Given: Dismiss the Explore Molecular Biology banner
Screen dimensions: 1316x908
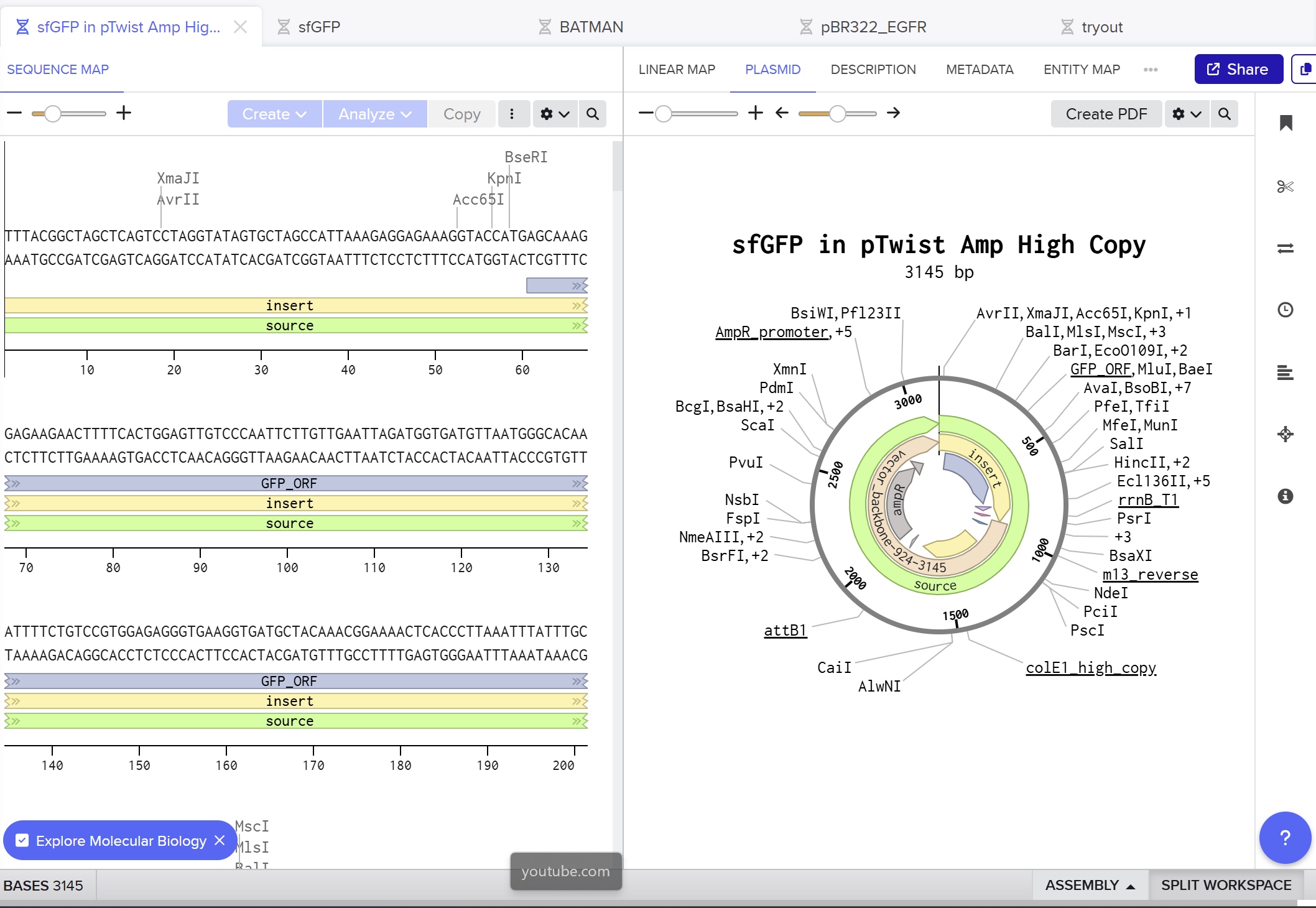Looking at the screenshot, I should pos(220,841).
